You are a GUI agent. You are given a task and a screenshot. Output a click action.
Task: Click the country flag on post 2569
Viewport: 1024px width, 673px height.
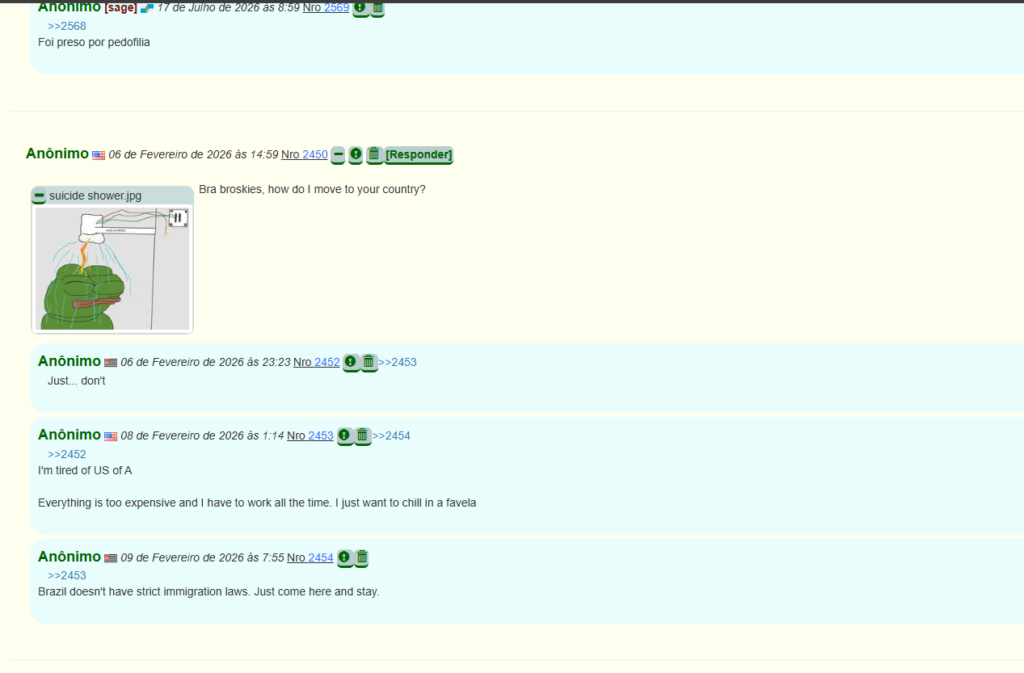147,8
